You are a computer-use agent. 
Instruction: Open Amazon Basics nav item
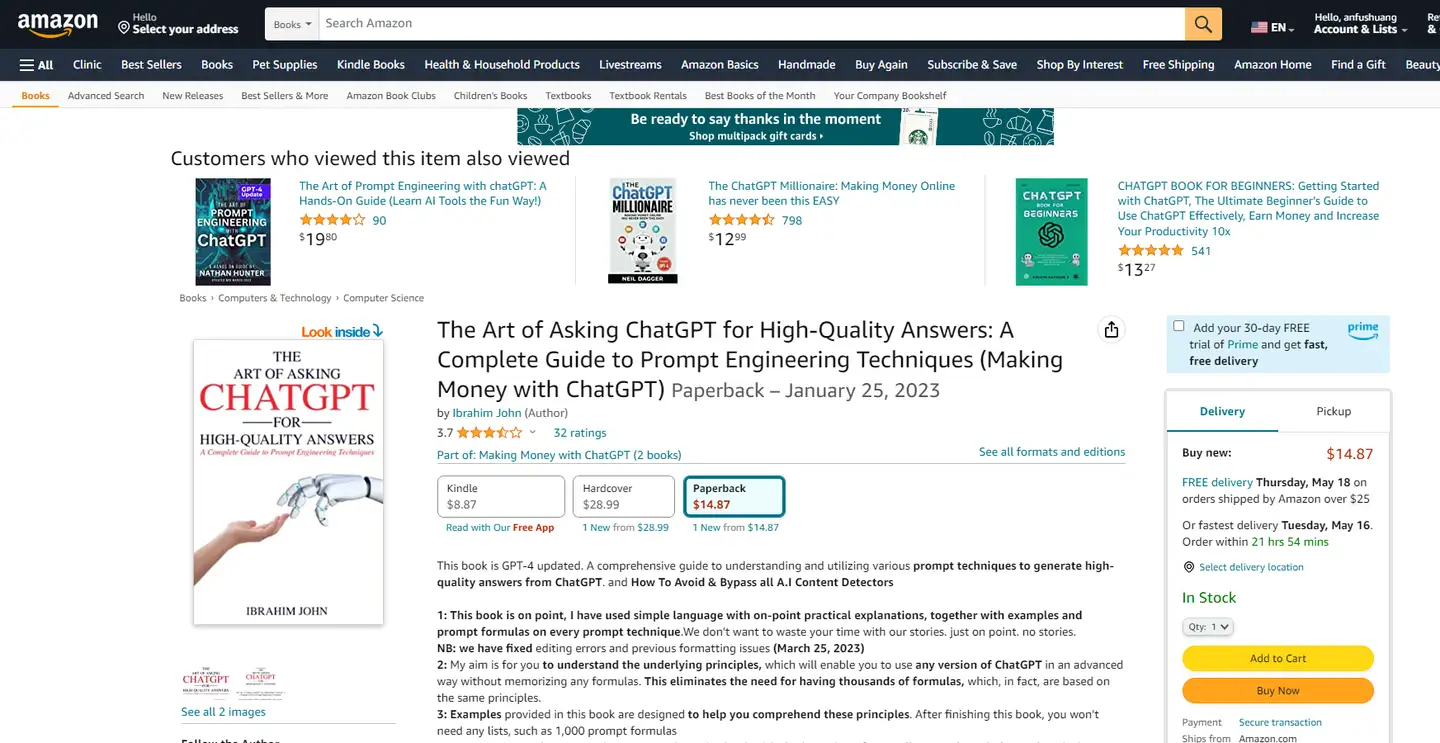(x=720, y=65)
